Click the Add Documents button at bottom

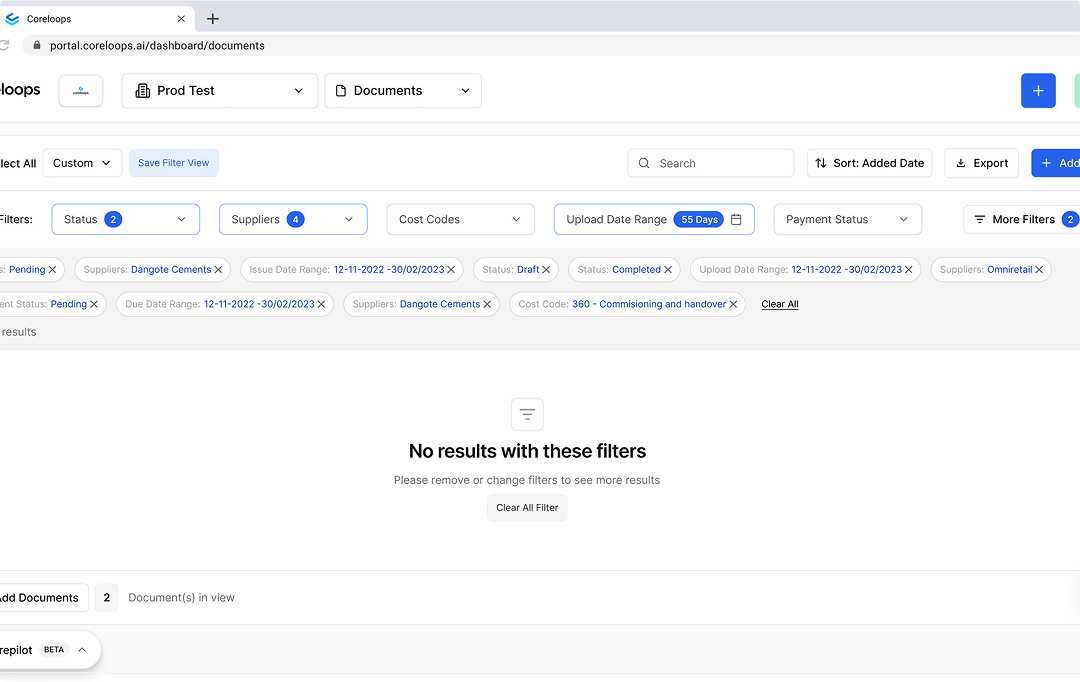point(43,598)
